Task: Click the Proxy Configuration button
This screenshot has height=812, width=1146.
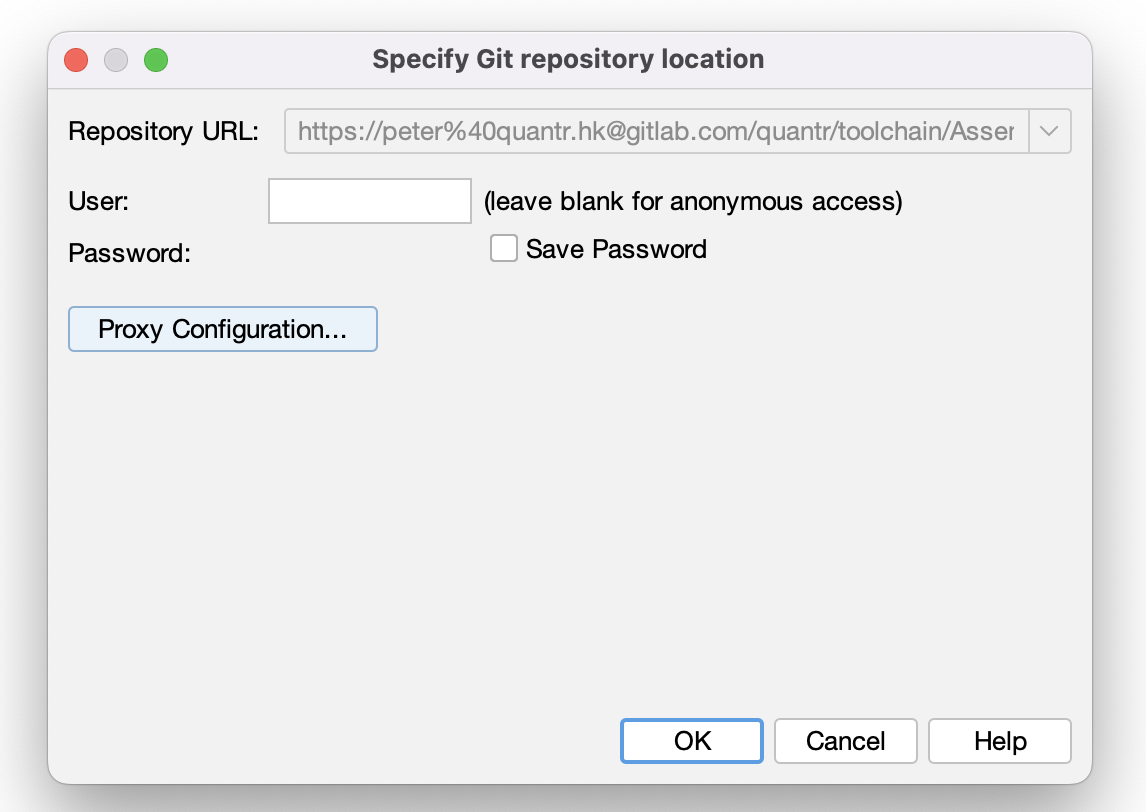Action: pos(222,329)
